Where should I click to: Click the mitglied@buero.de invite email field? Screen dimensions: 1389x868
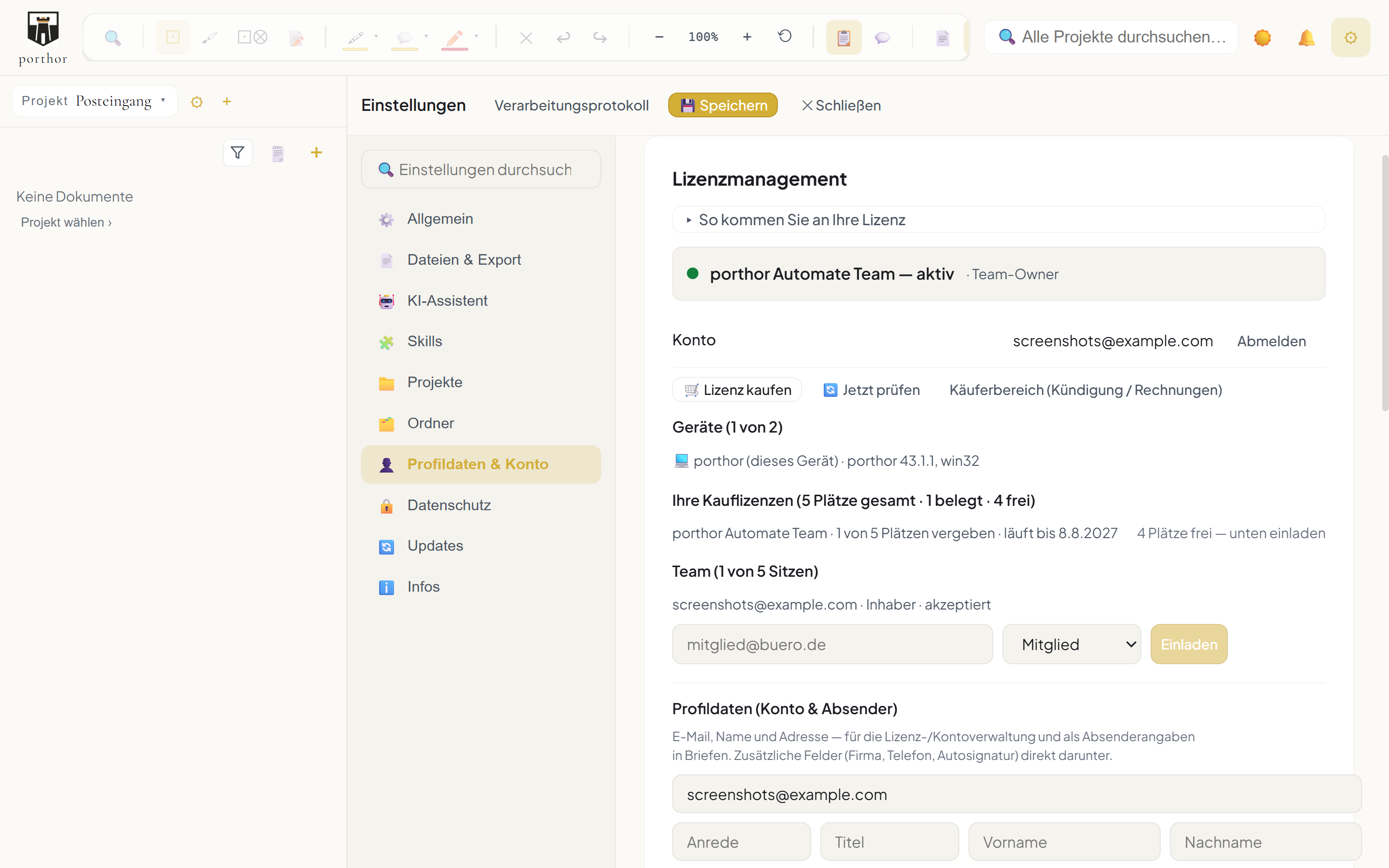point(832,644)
